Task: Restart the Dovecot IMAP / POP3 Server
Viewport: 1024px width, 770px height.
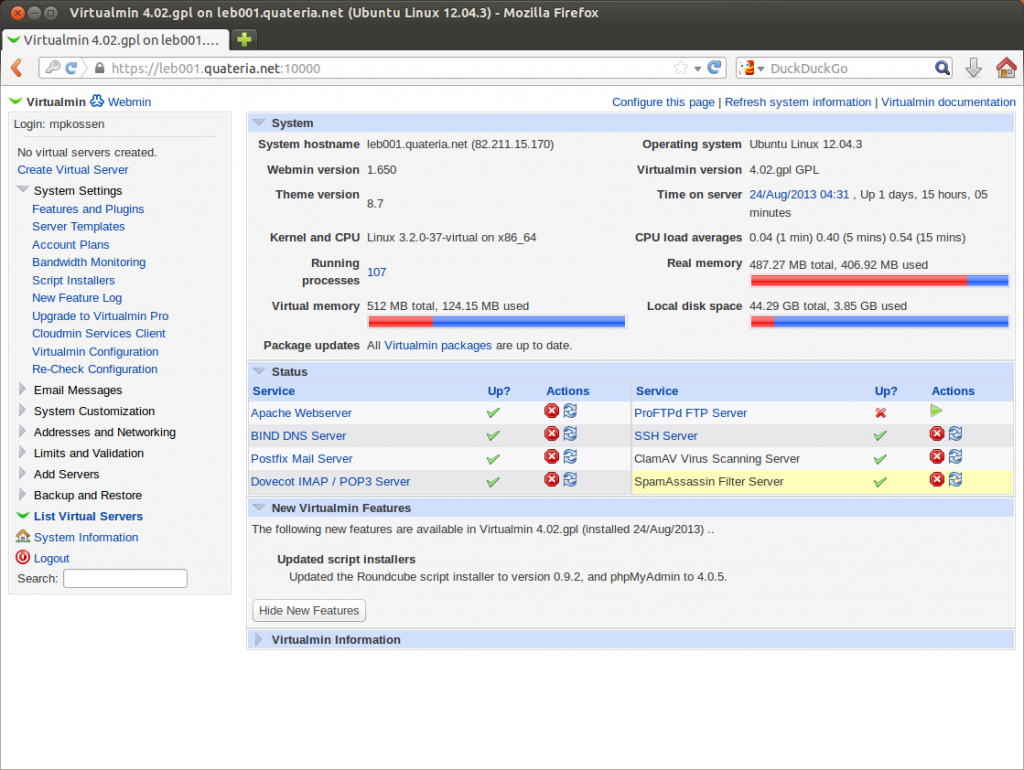Action: click(570, 479)
